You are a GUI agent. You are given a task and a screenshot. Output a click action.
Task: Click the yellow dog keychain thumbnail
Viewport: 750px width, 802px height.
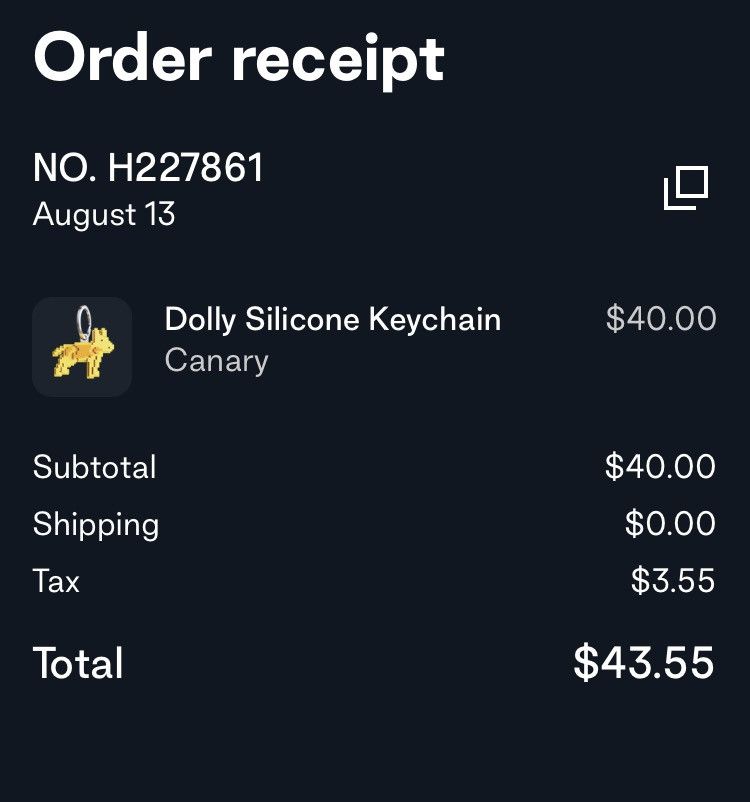[x=82, y=345]
